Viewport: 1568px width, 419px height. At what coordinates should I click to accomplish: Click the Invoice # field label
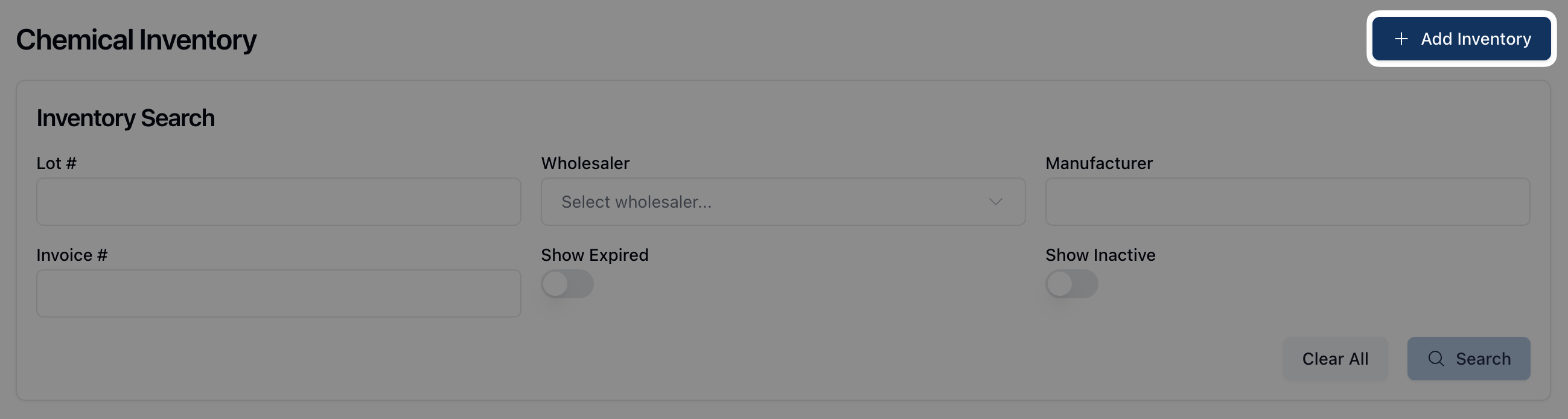coord(72,255)
